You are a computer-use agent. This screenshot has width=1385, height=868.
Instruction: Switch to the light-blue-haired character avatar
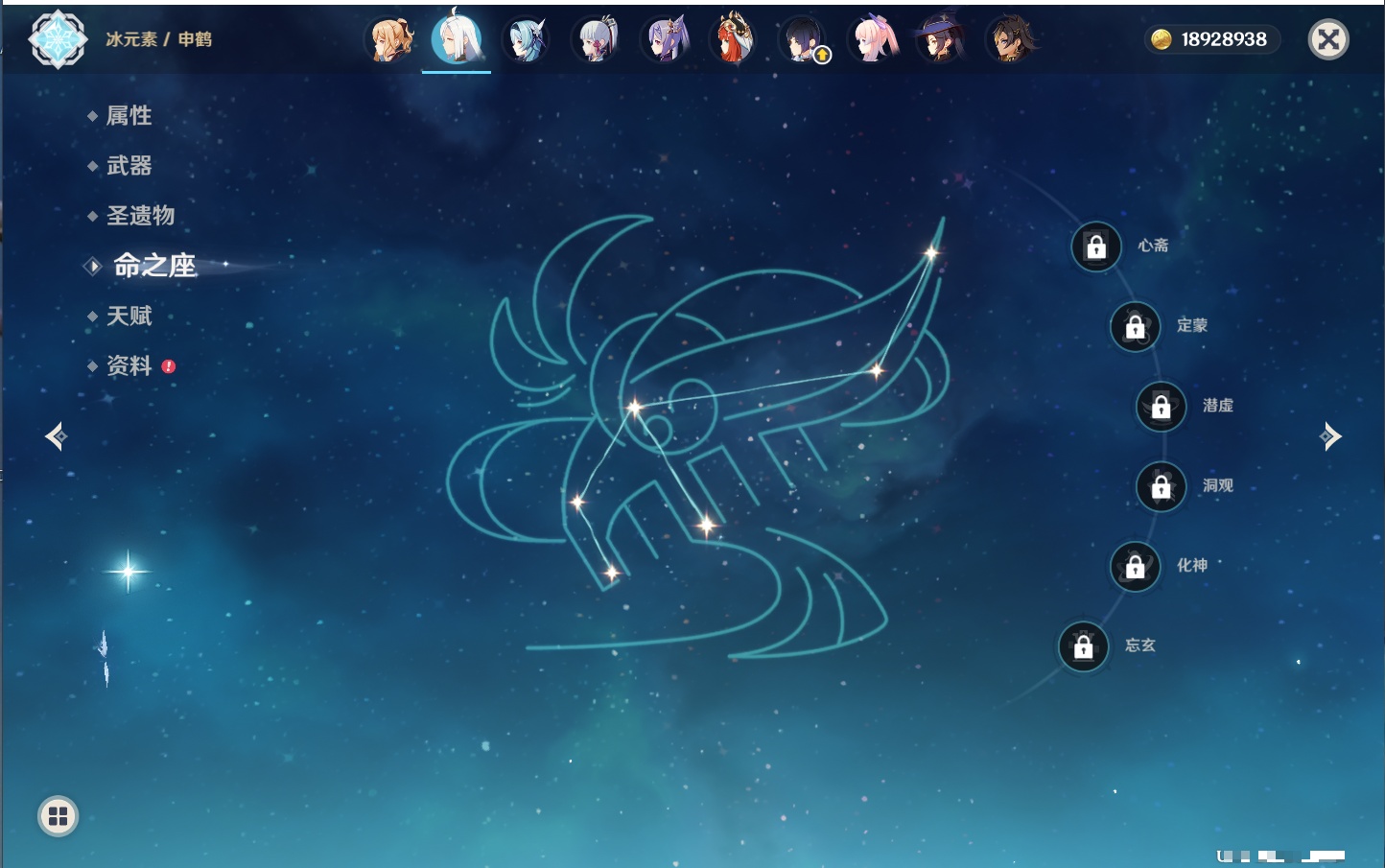[526, 39]
